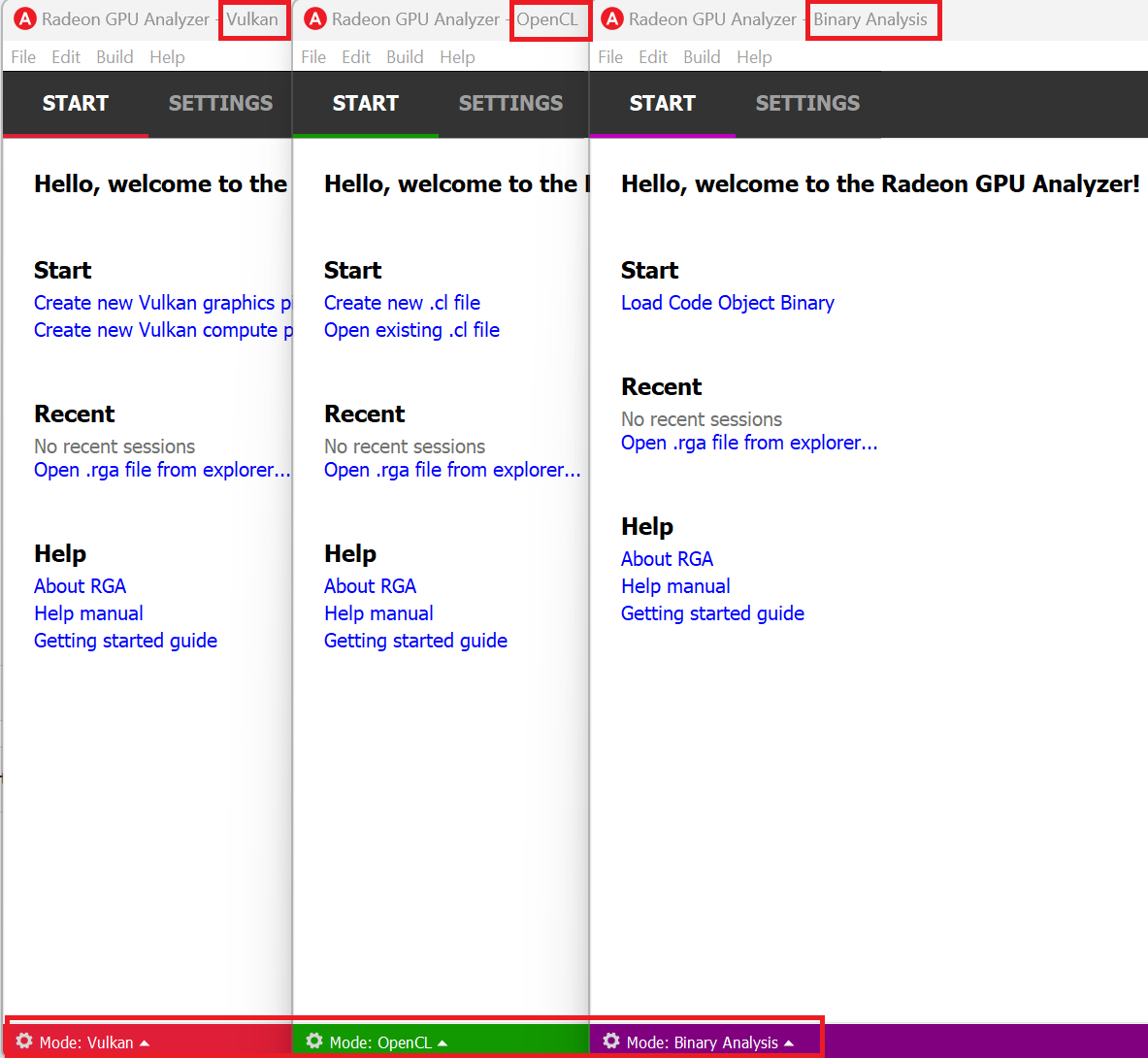
Task: Expand the Mode: OpenCL arrow in status bar
Action: [x=443, y=1043]
